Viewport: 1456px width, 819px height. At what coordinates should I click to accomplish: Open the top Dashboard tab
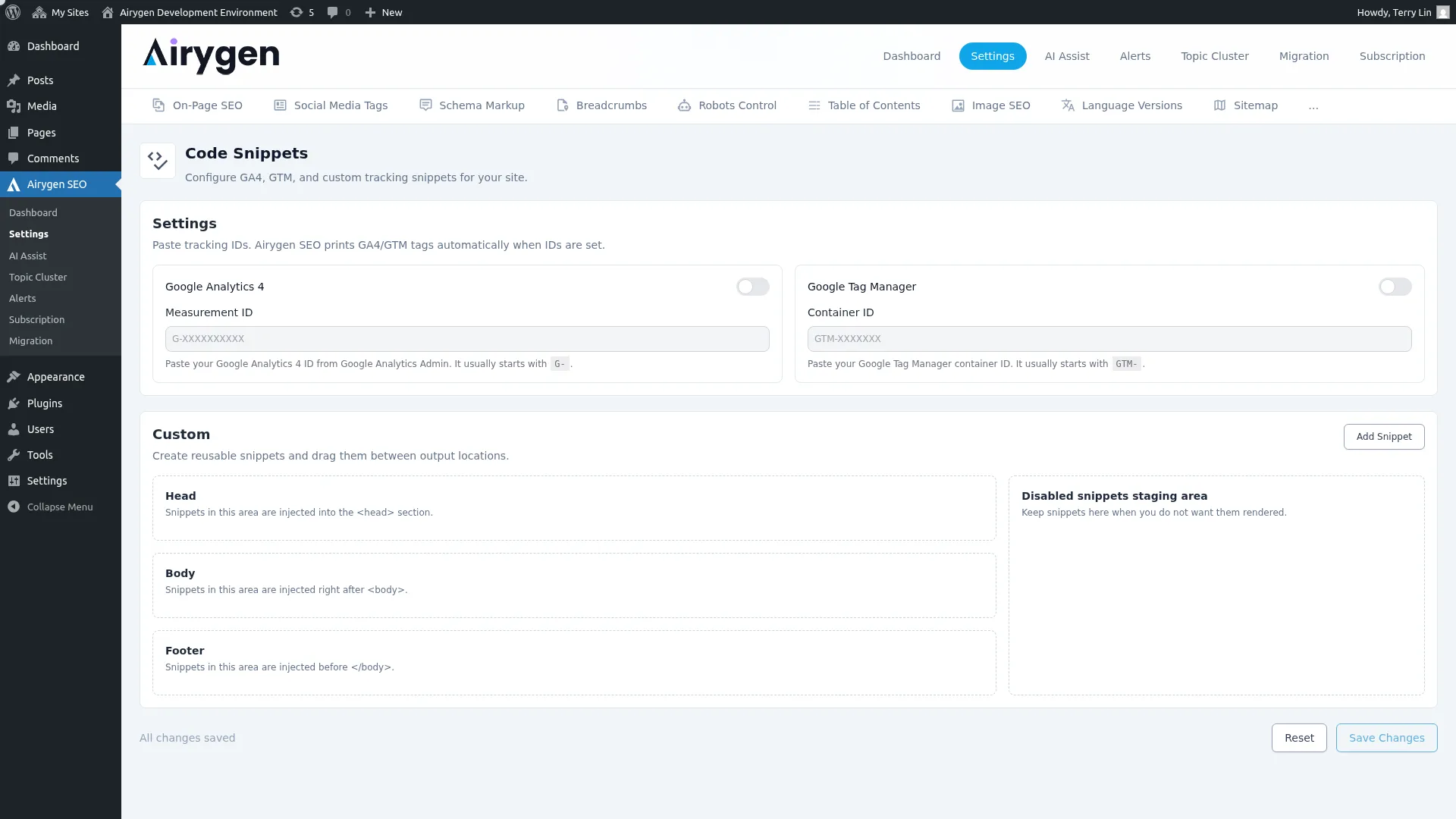[x=912, y=56]
